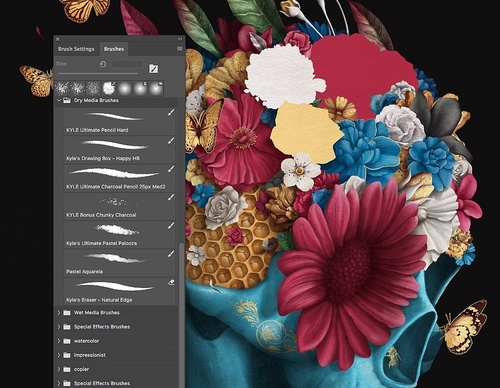500x388 pixels.
Task: Click the watercolor folder icon
Action: tap(67, 341)
